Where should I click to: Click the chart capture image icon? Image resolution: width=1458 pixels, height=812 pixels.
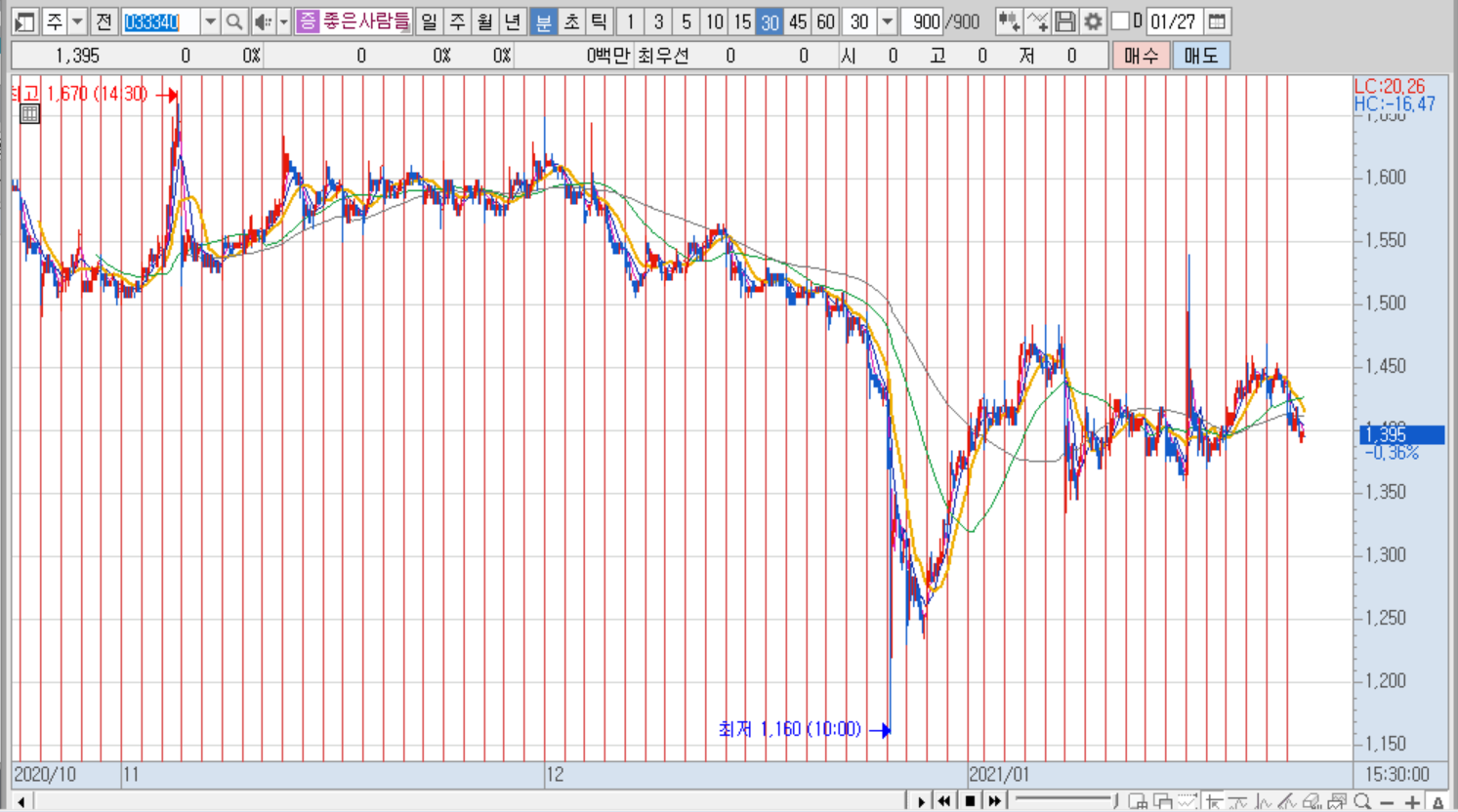1338,801
